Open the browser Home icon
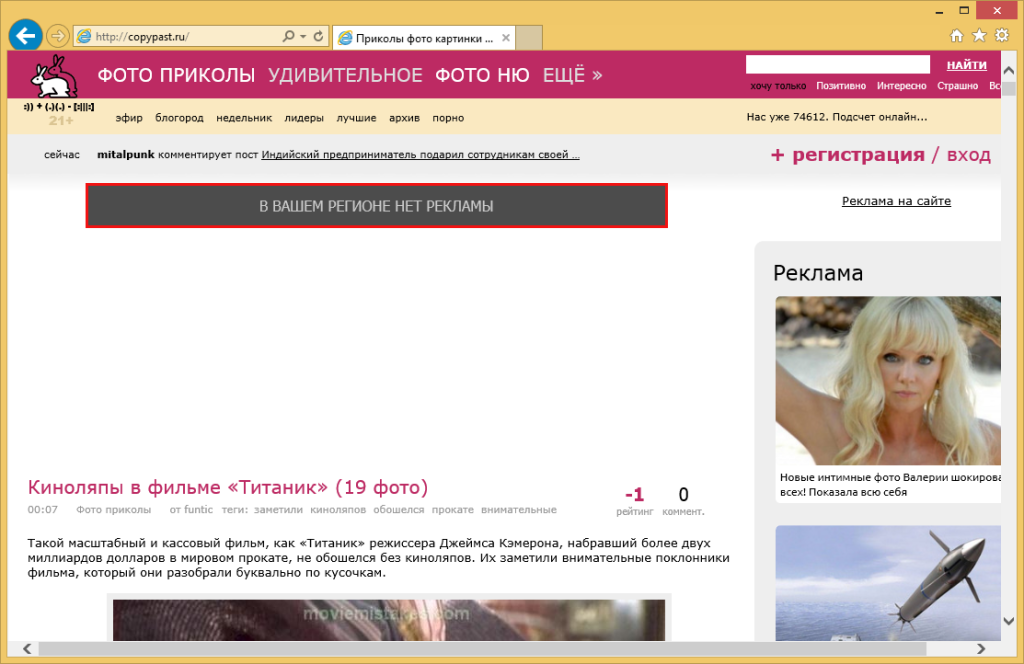This screenshot has height=664, width=1024. point(957,36)
